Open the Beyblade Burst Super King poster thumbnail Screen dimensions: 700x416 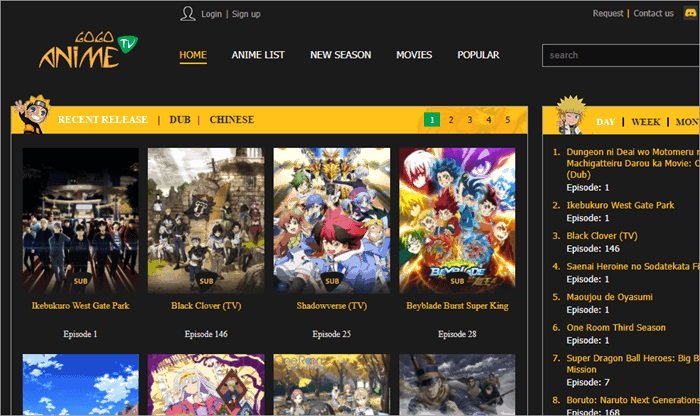tap(457, 221)
